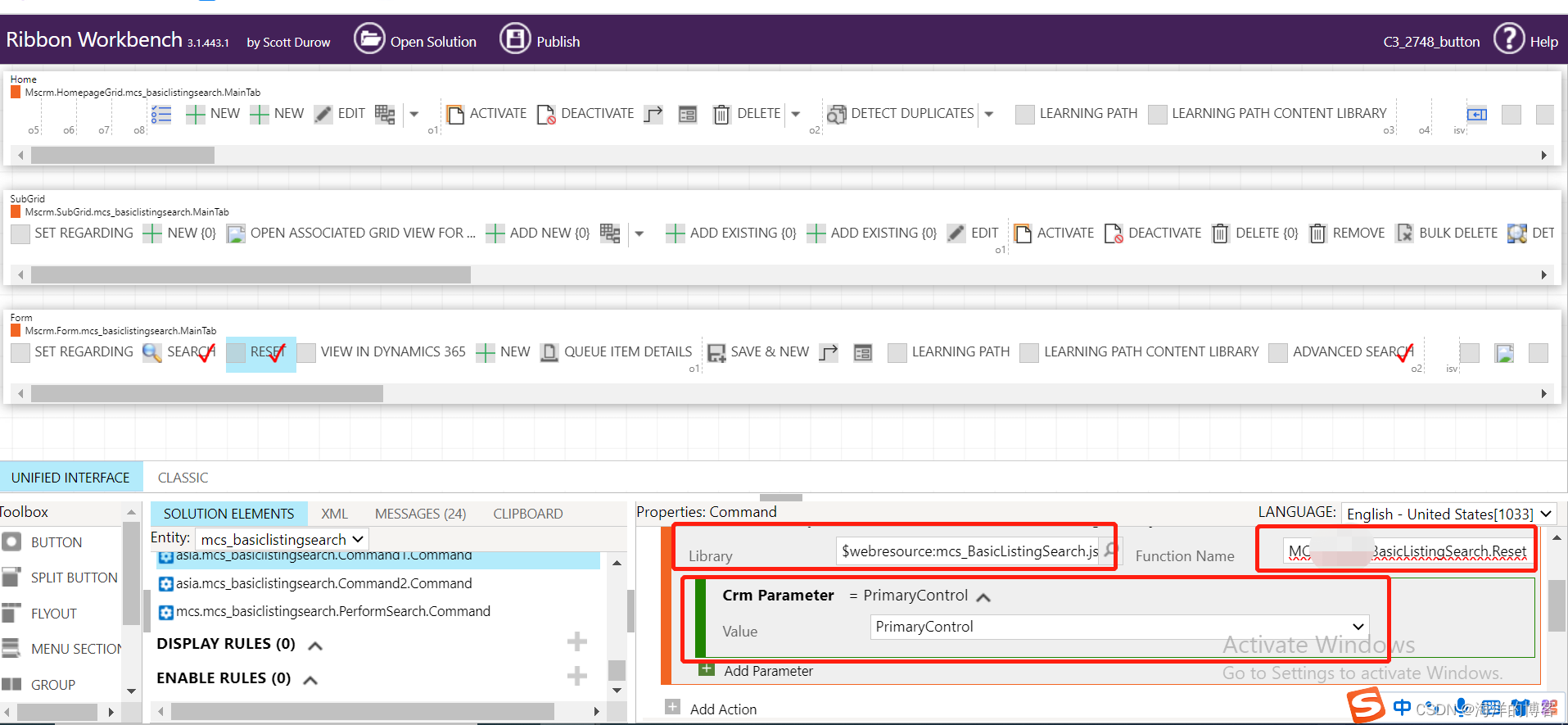
Task: Click the EDIT pencil in Home ribbon
Action: (x=323, y=114)
